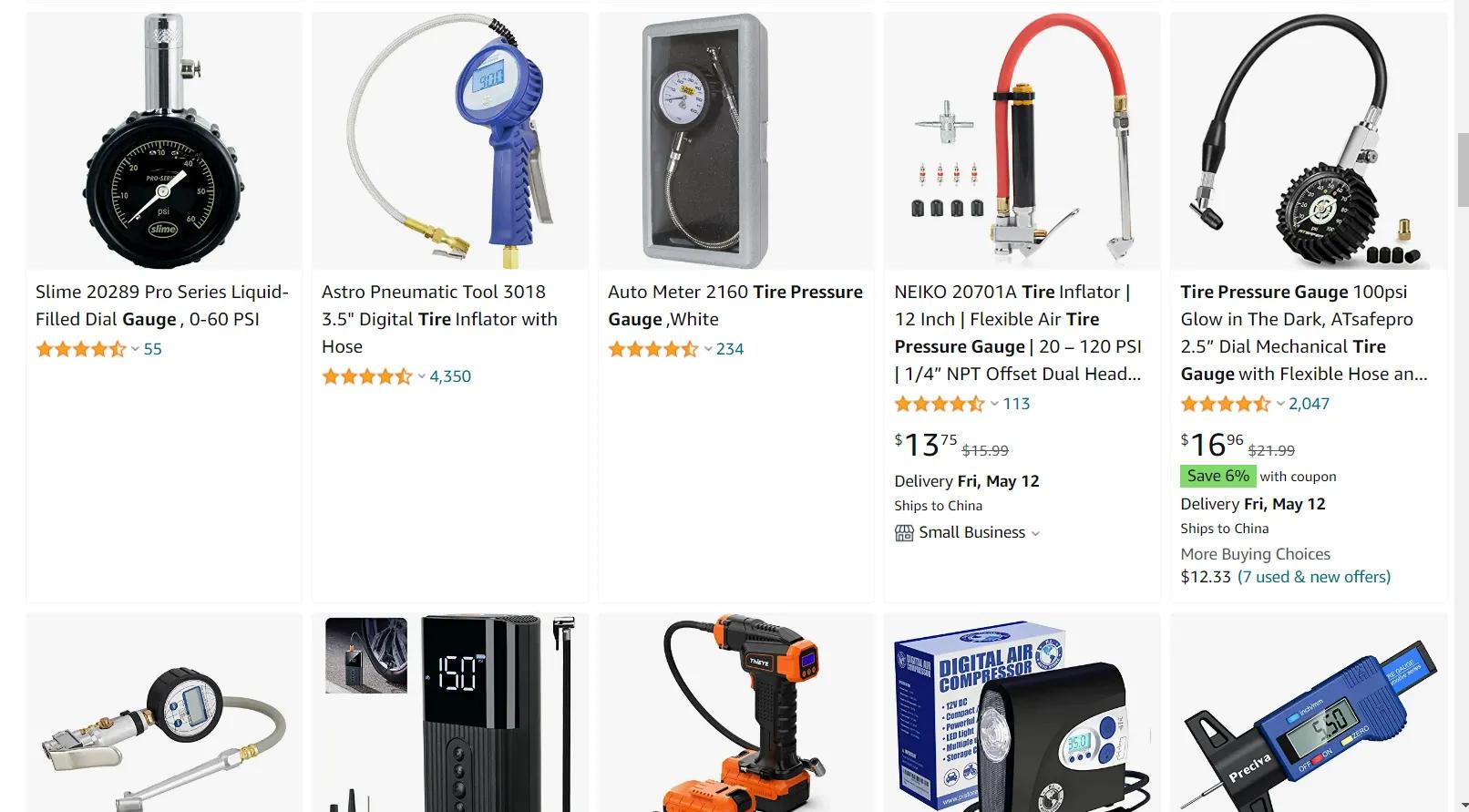
Task: Open the 2,047 ratings link
Action: [x=1309, y=404]
